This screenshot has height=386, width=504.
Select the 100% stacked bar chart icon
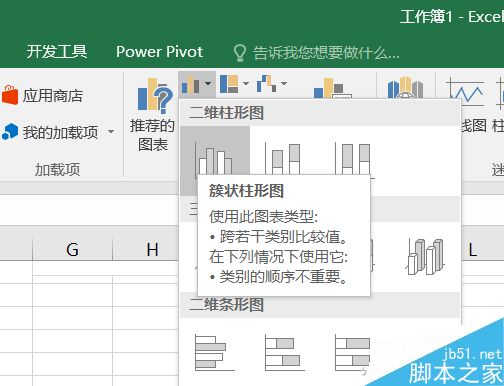[x=354, y=353]
